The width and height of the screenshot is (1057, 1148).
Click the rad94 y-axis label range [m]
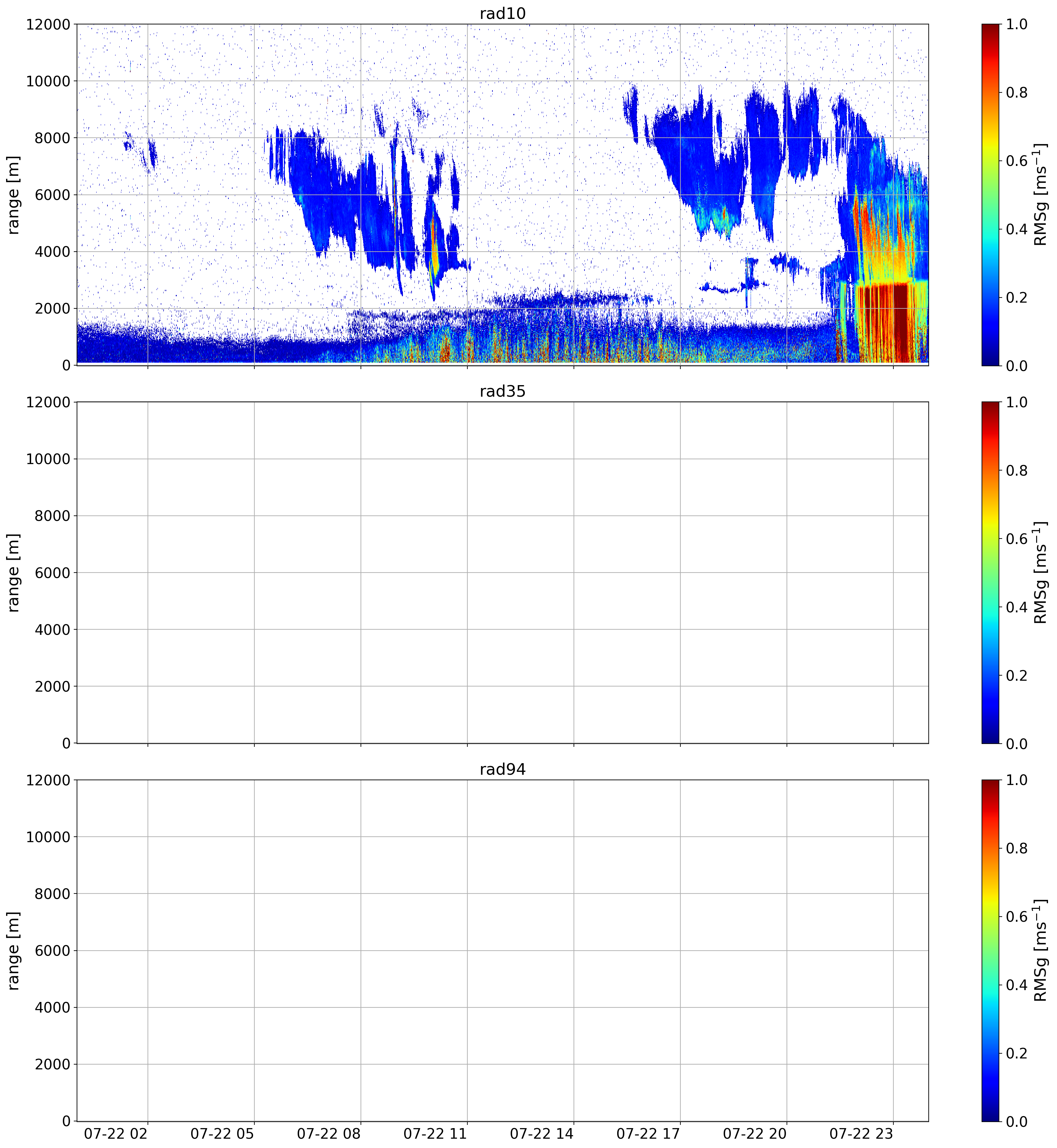(13, 950)
